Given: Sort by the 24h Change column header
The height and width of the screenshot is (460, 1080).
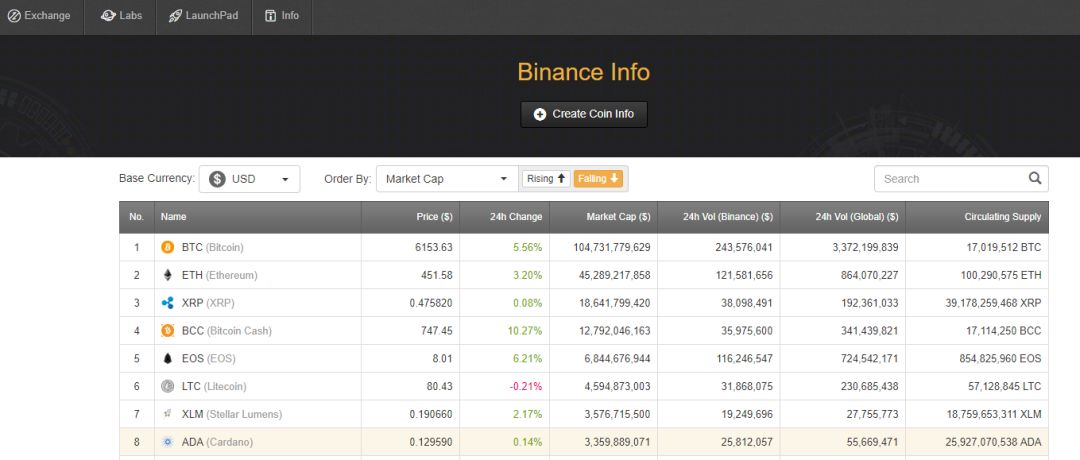Looking at the screenshot, I should [x=504, y=217].
